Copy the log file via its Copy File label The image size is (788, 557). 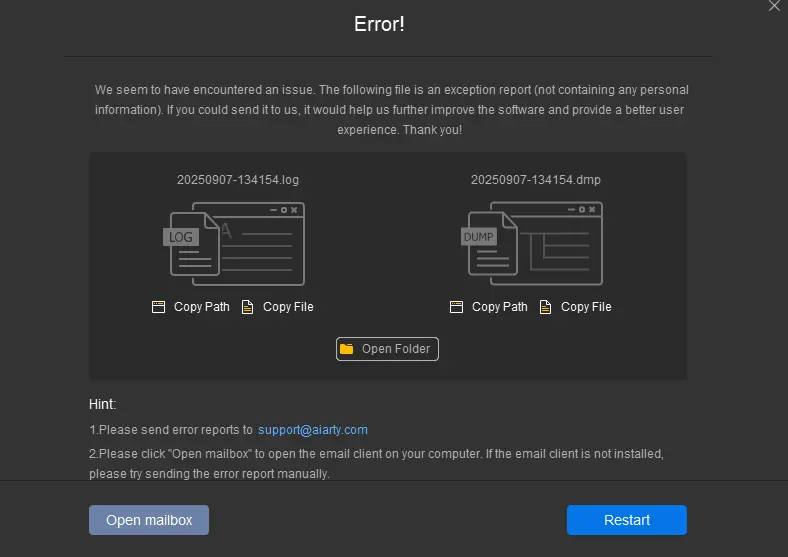[x=288, y=307]
